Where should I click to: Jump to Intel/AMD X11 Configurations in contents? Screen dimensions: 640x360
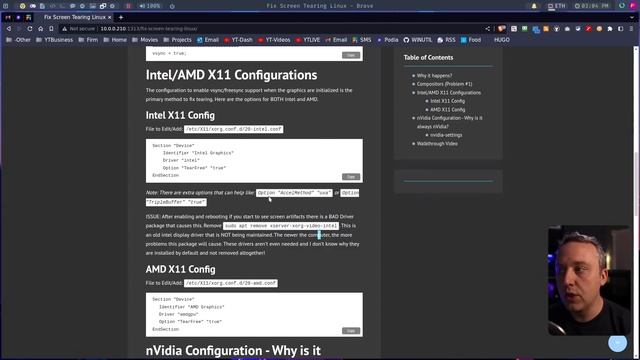coord(449,93)
